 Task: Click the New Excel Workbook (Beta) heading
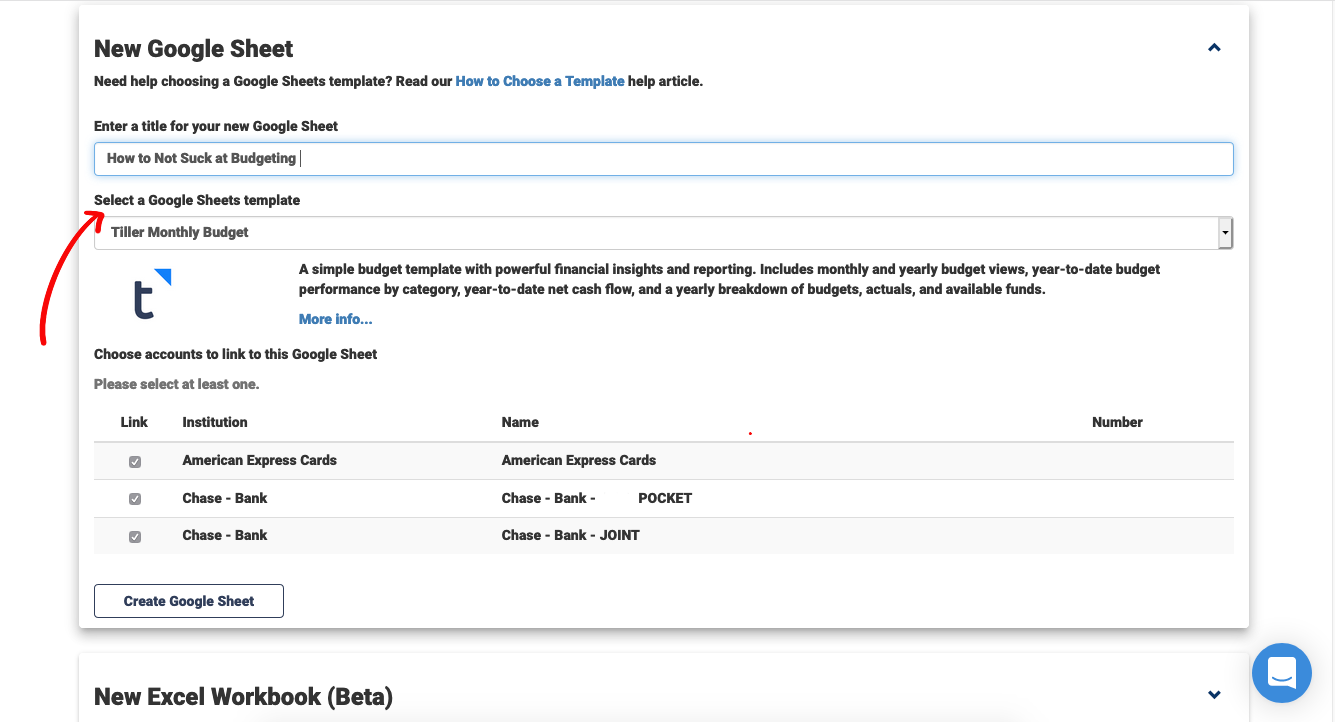click(243, 697)
